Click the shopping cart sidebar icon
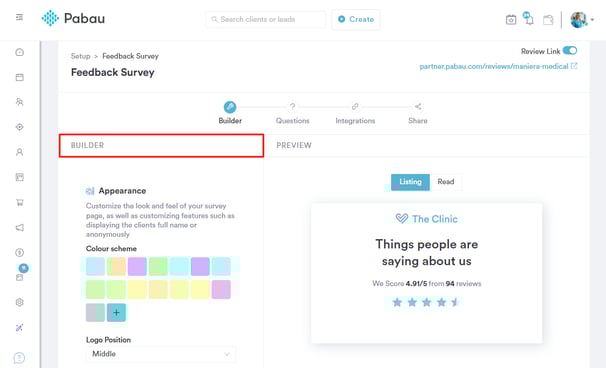606x368 pixels. [x=19, y=202]
